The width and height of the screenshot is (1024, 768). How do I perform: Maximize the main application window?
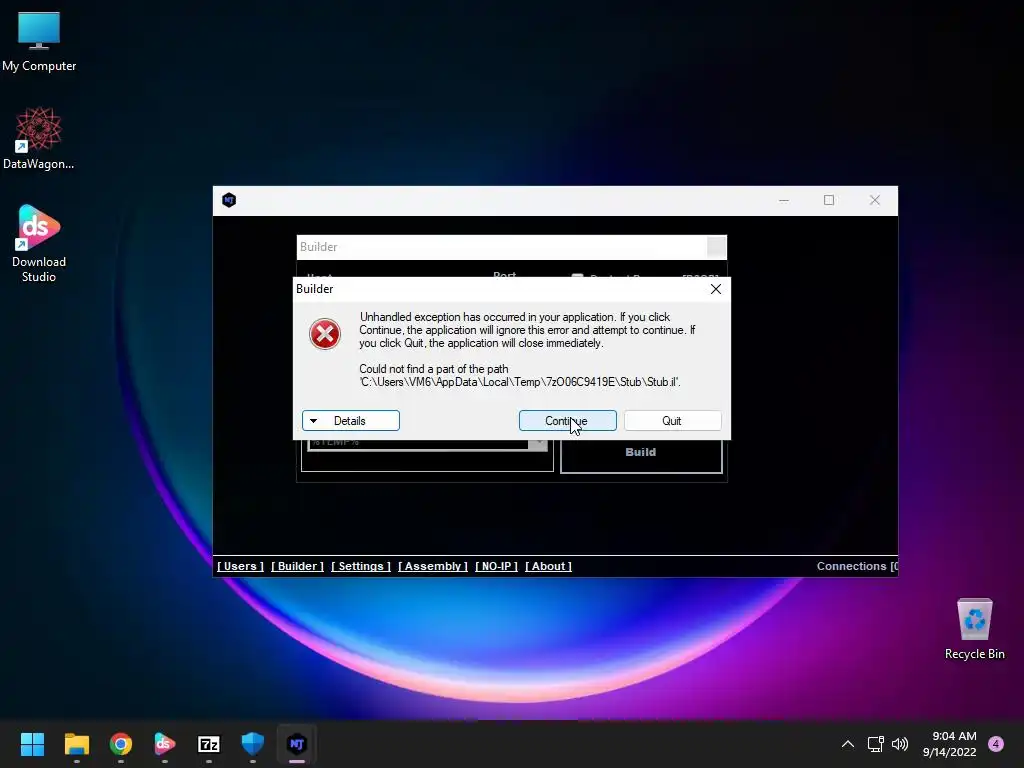point(829,200)
